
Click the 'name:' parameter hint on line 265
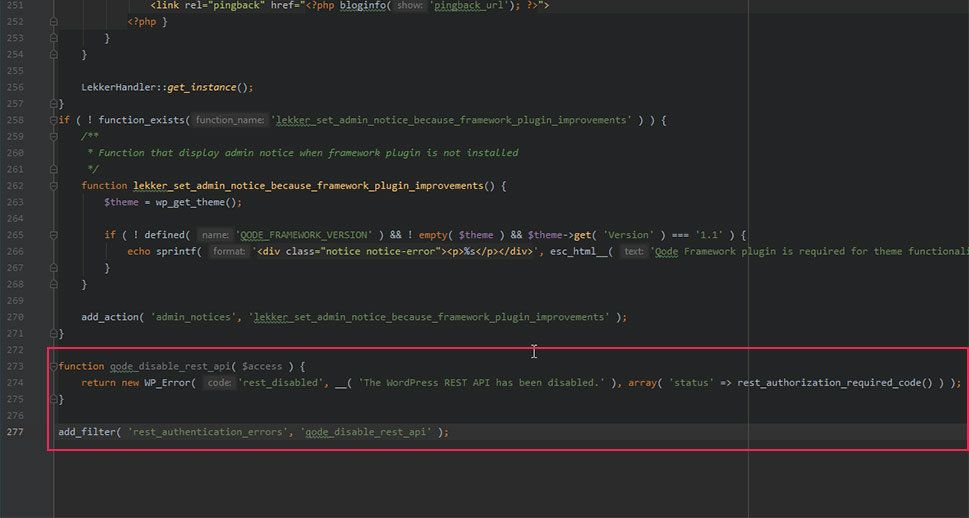pos(216,235)
